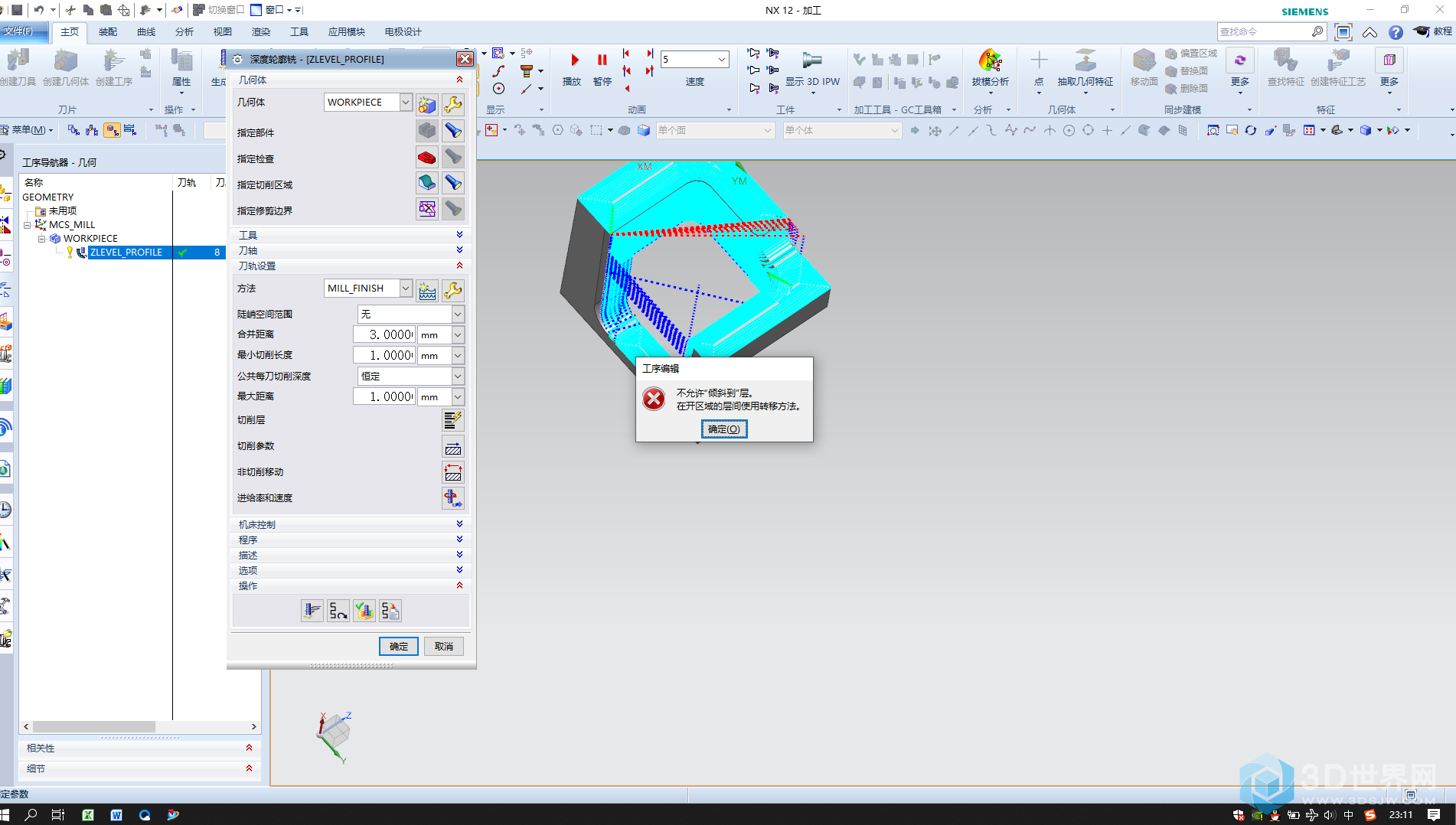The height and width of the screenshot is (825, 1456).
Task: Expand the Tool (工具) section
Action: [x=351, y=235]
